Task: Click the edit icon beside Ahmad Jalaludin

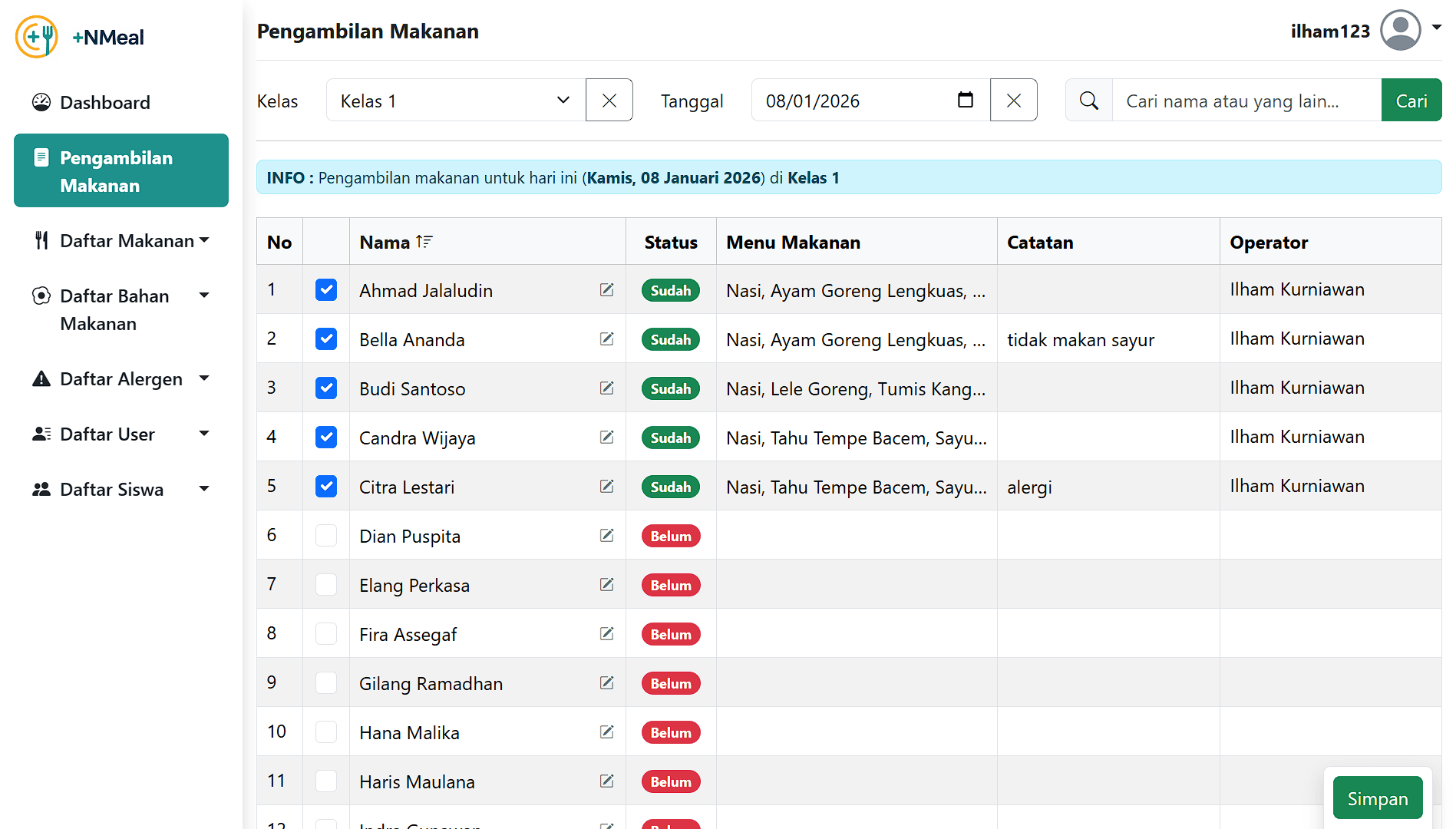Action: click(x=606, y=289)
